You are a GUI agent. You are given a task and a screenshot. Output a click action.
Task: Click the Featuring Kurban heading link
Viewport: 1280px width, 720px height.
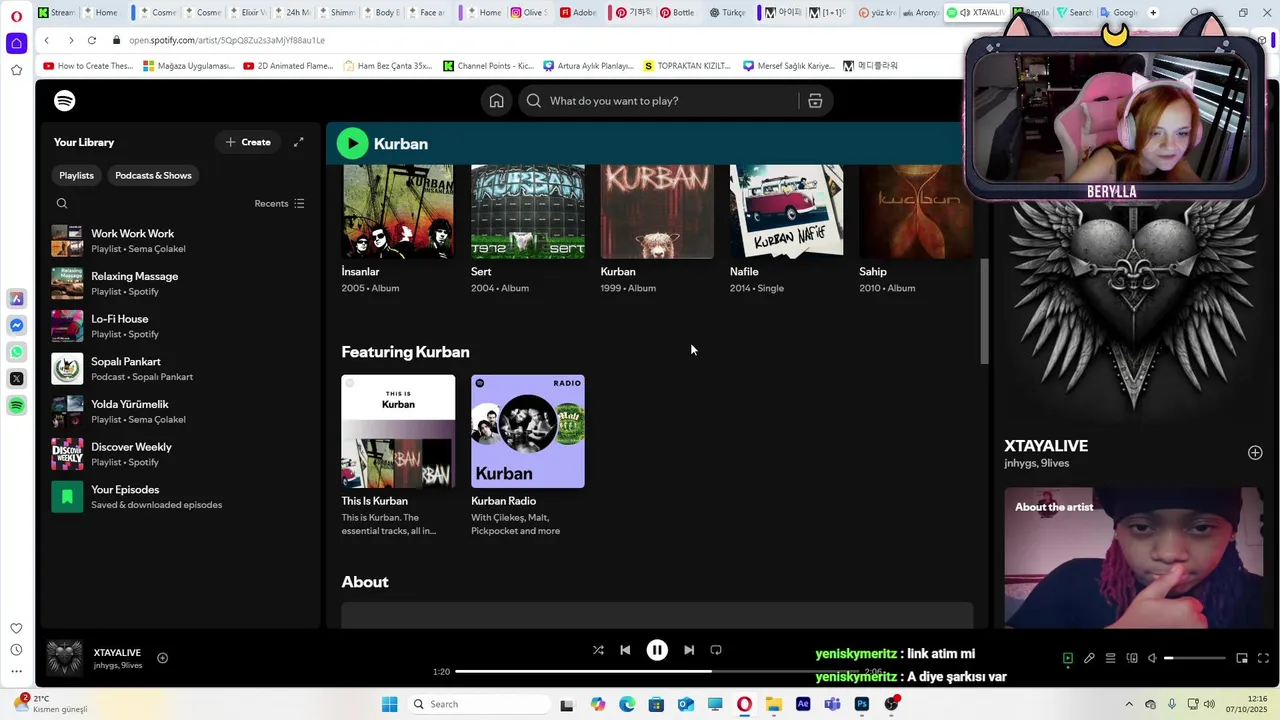[405, 352]
